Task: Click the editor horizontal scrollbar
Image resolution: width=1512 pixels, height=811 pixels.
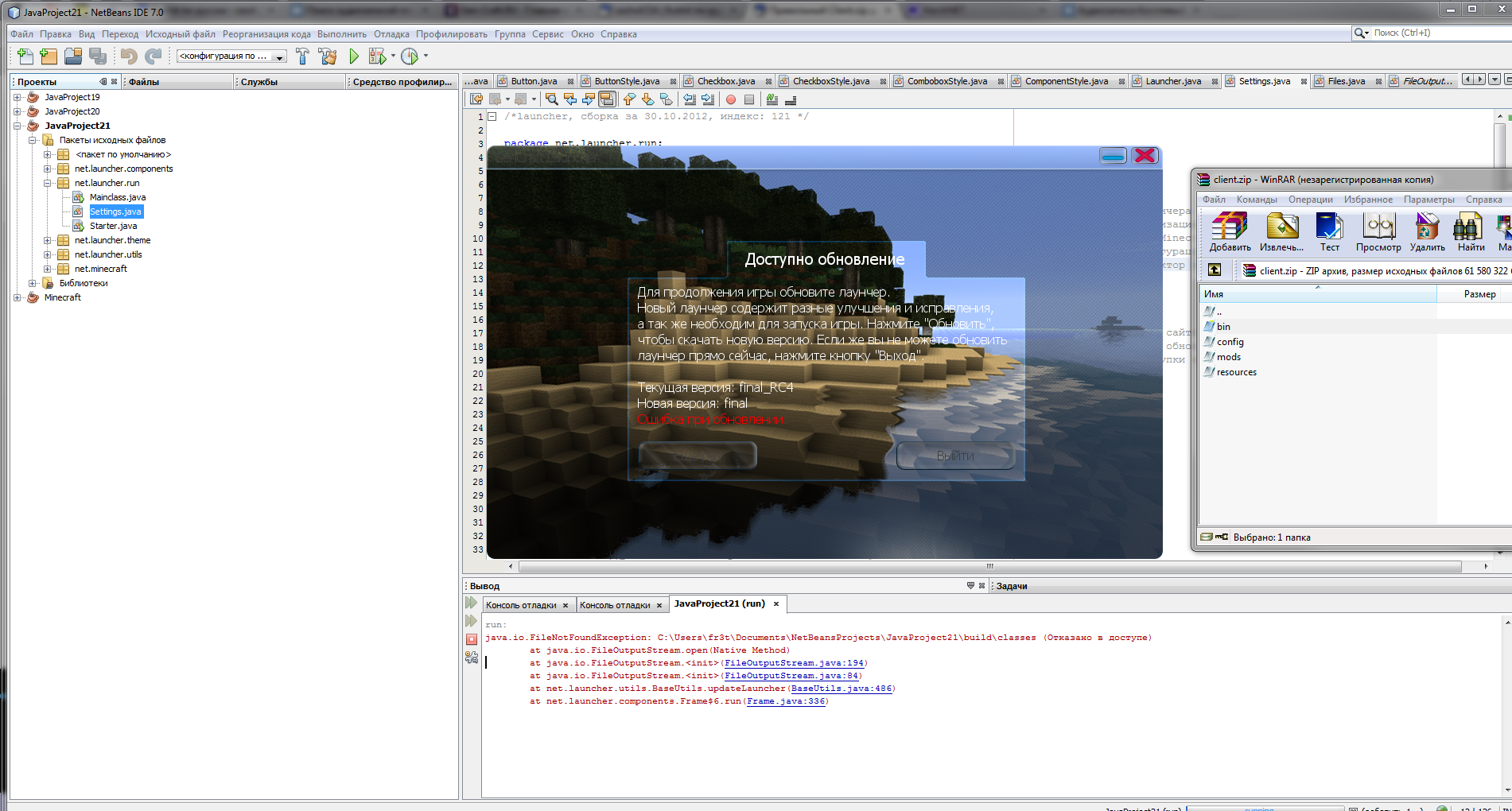Action: (x=989, y=566)
